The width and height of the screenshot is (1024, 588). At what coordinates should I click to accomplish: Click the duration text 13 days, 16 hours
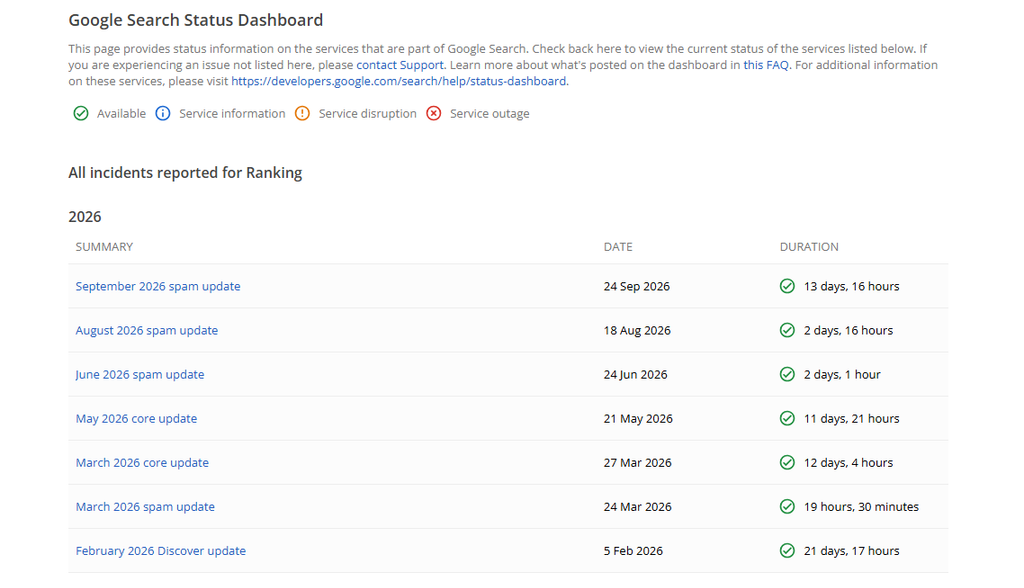point(852,286)
